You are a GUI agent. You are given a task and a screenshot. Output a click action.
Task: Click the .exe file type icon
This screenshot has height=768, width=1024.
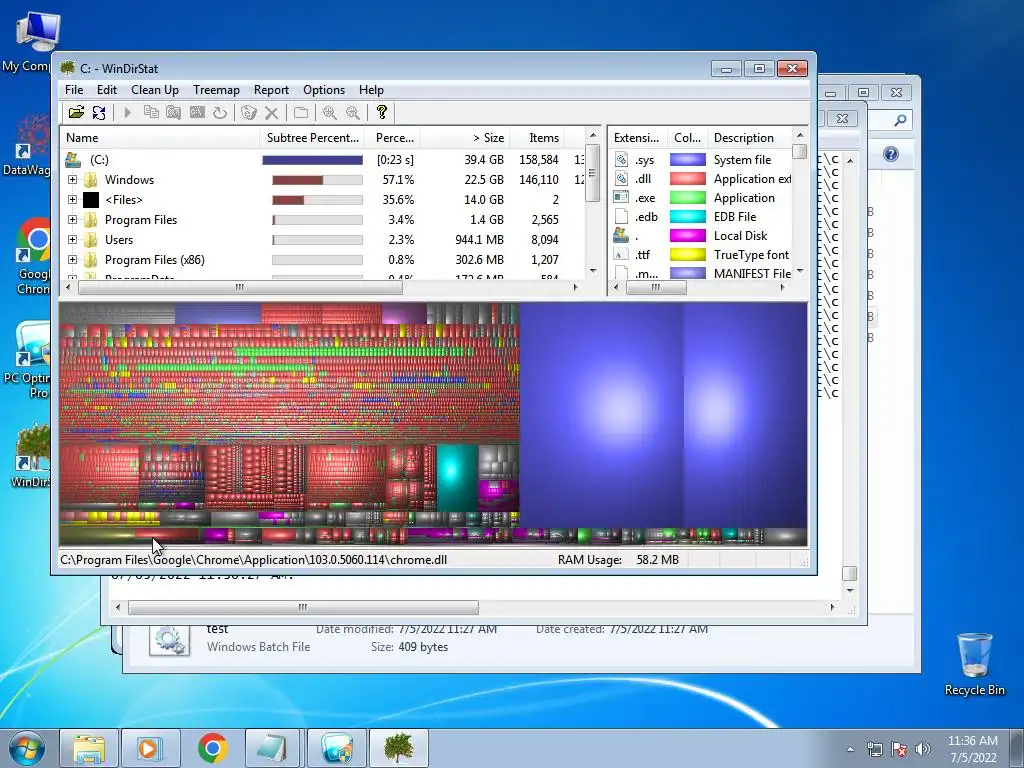pos(621,197)
